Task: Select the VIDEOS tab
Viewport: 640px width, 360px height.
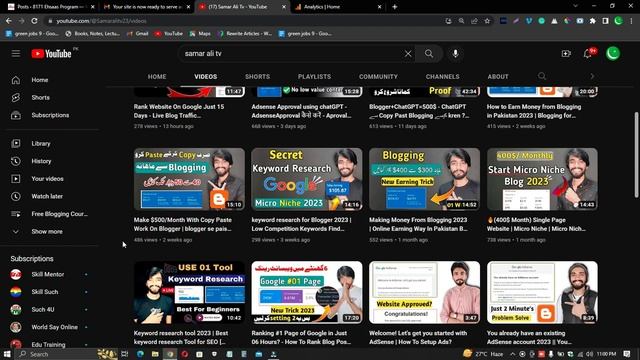Action: (206, 77)
